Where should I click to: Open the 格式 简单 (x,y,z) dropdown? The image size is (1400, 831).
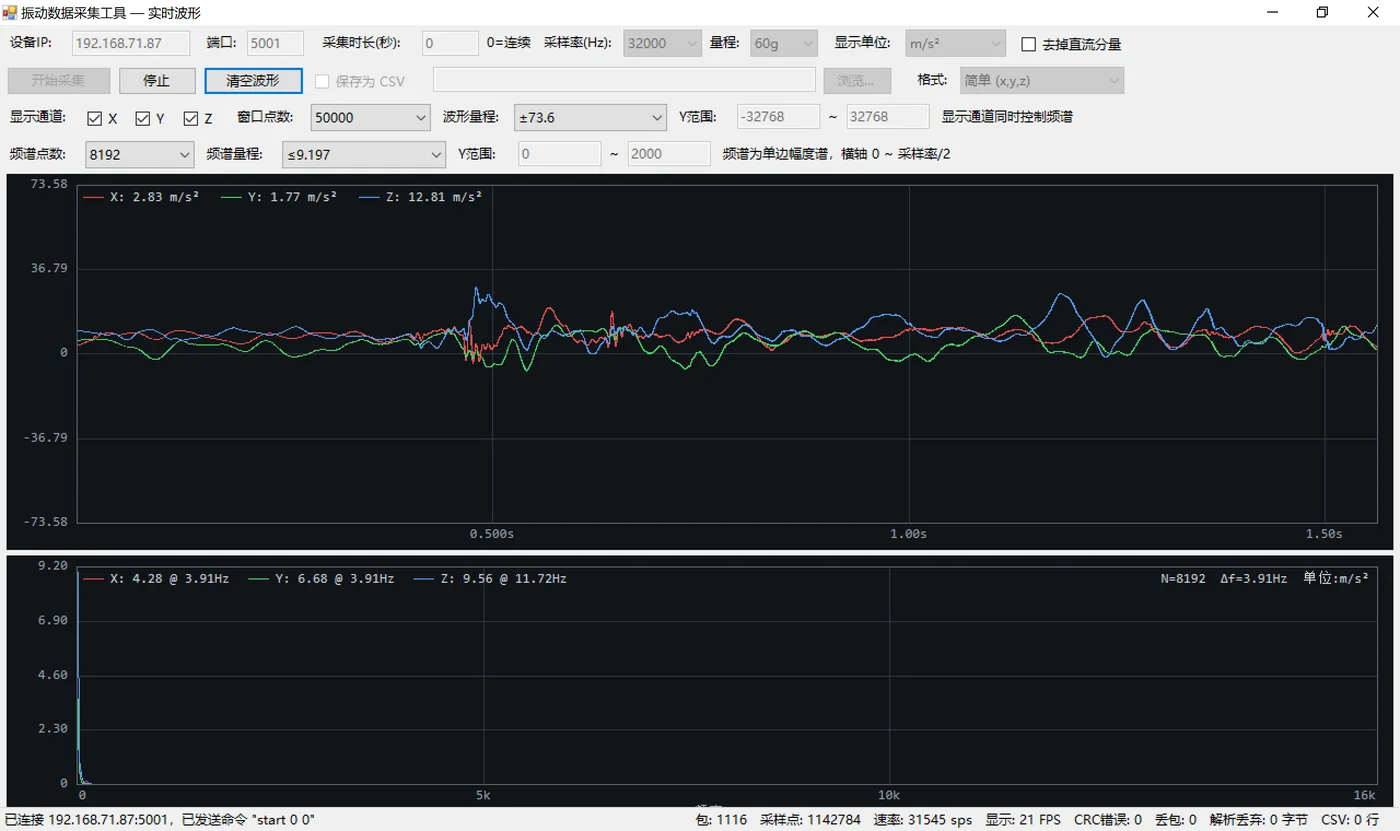point(1041,80)
